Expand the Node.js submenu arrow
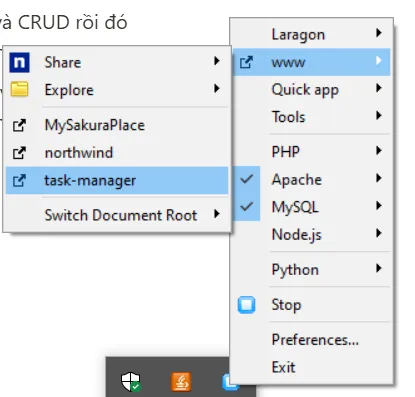Image resolution: width=415 pixels, height=397 pixels. [378, 233]
